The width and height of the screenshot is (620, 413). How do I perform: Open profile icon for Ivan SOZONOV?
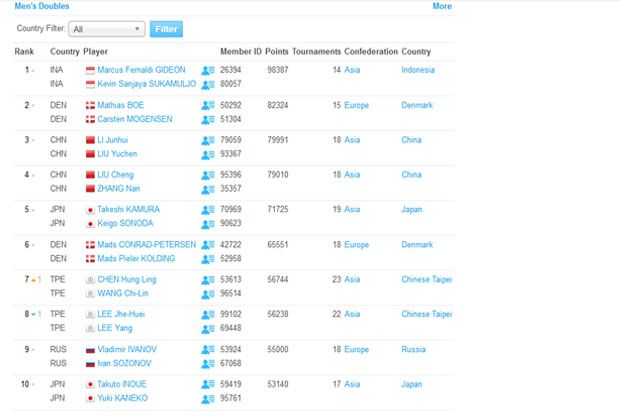point(208,364)
